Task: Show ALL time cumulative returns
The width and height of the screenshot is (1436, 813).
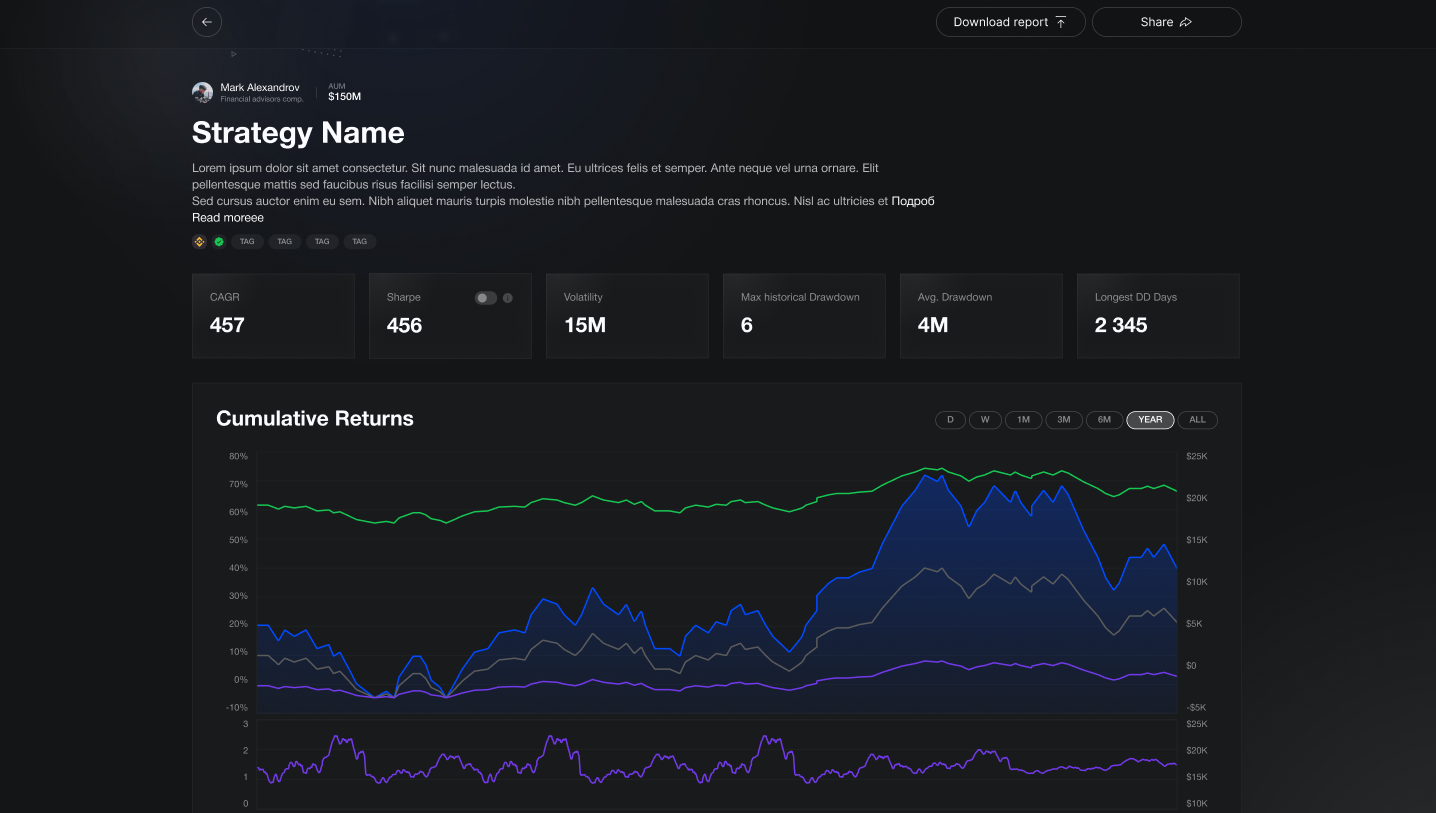Action: coord(1197,420)
